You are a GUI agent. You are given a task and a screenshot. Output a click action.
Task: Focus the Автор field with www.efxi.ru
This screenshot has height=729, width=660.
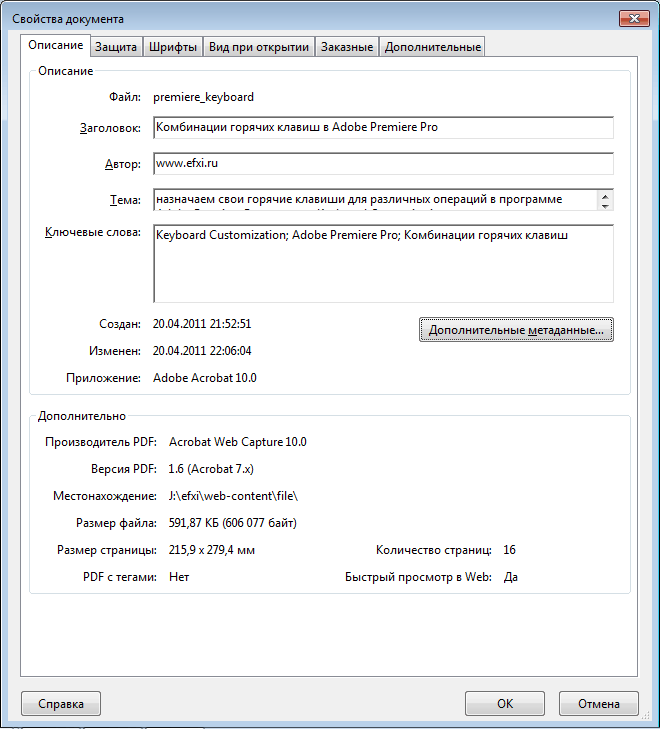click(x=383, y=164)
